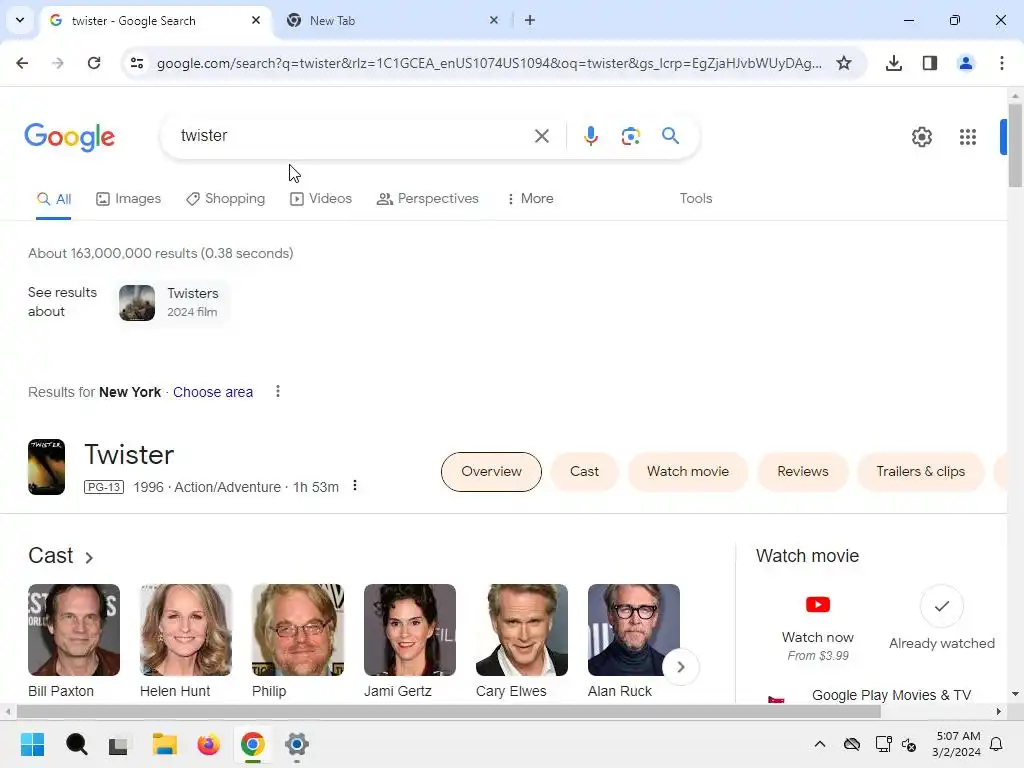The image size is (1024, 768).
Task: Show next cast members carousel arrow
Action: [680, 667]
